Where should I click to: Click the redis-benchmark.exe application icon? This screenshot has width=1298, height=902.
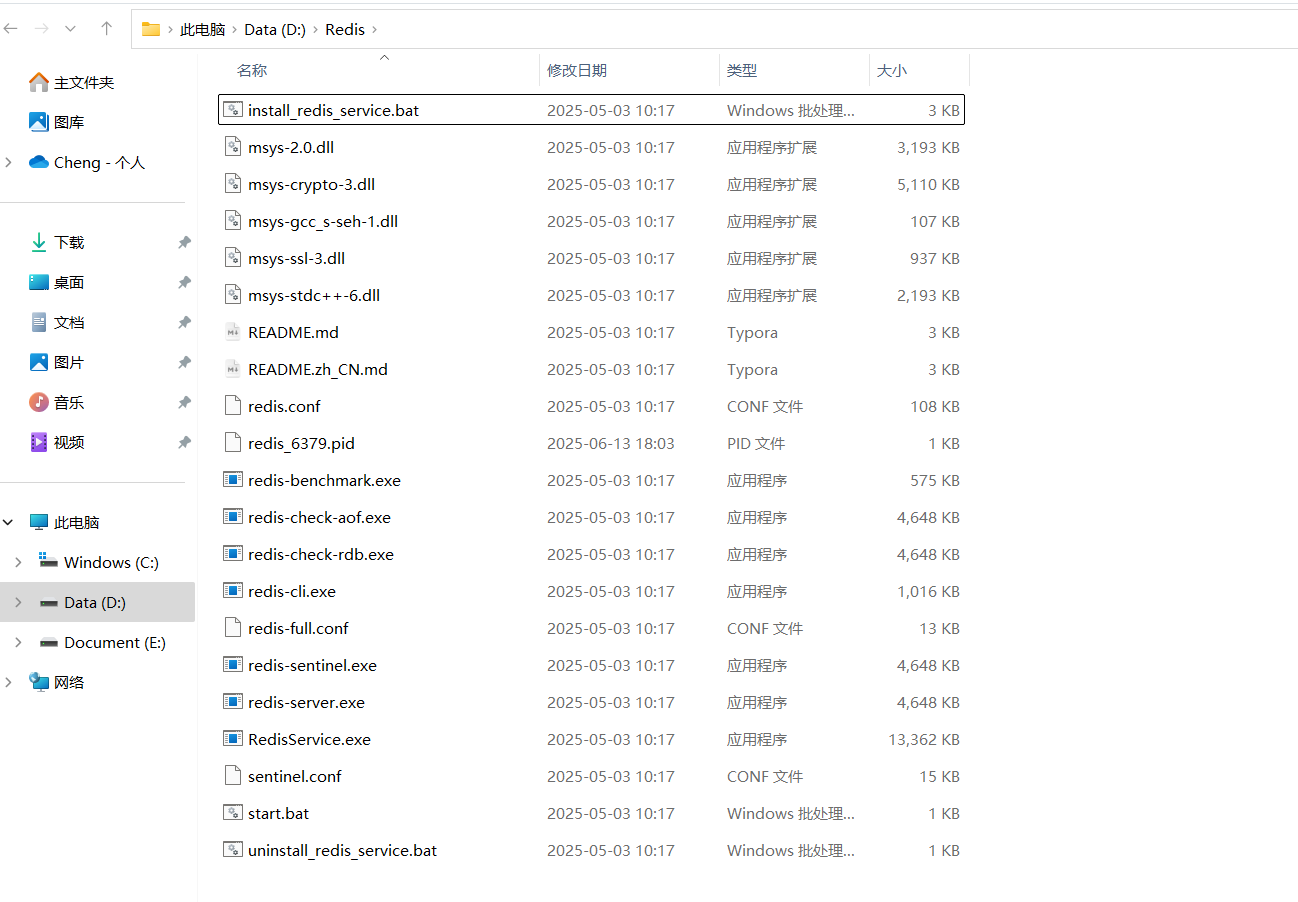(x=232, y=480)
